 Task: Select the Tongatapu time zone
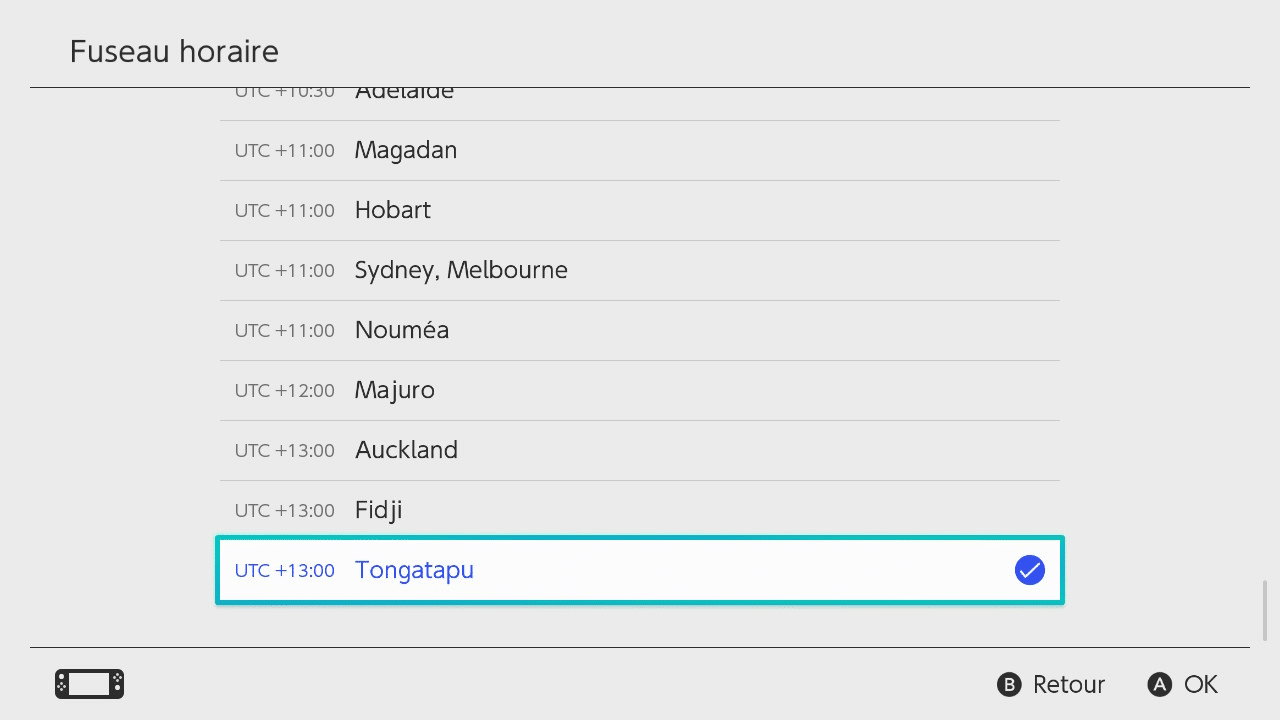point(640,570)
